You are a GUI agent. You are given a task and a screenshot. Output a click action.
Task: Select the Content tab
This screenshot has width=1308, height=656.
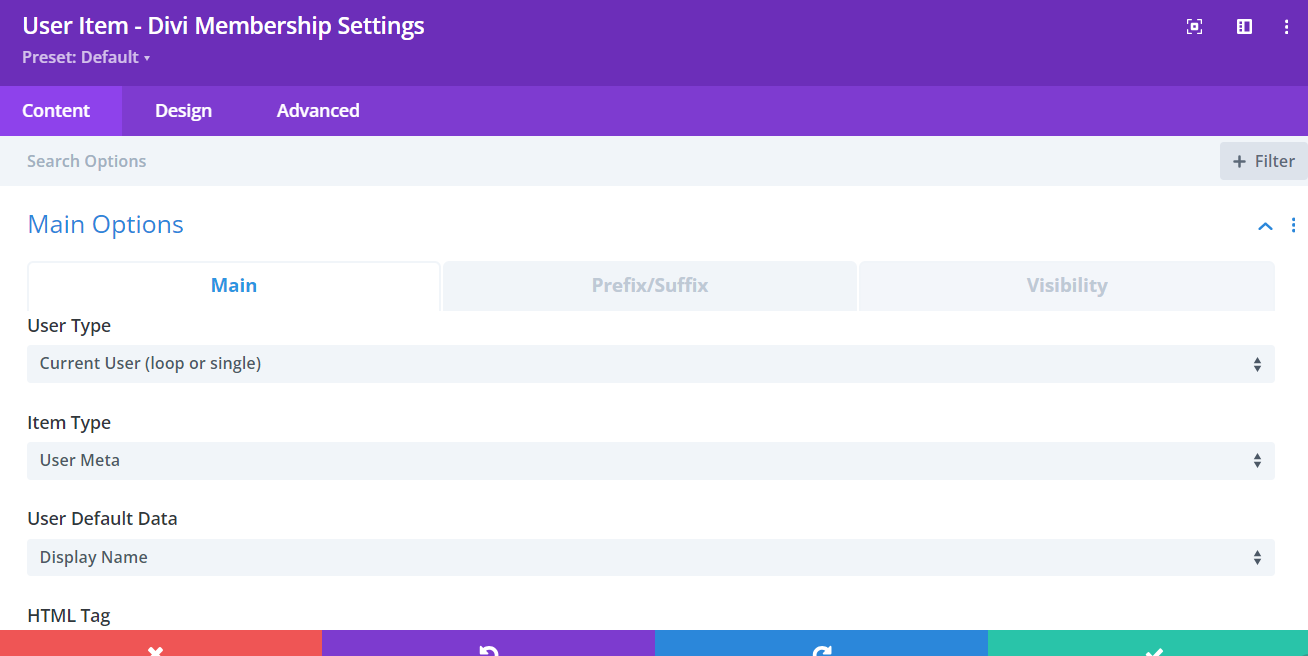point(56,111)
